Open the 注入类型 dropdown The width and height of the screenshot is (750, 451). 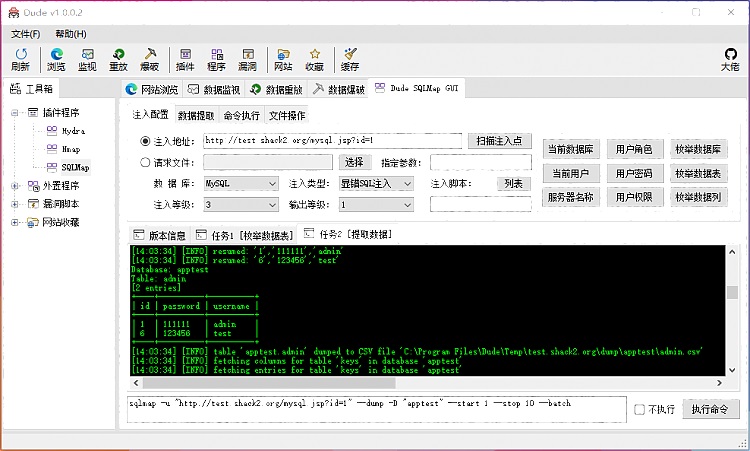(x=376, y=184)
